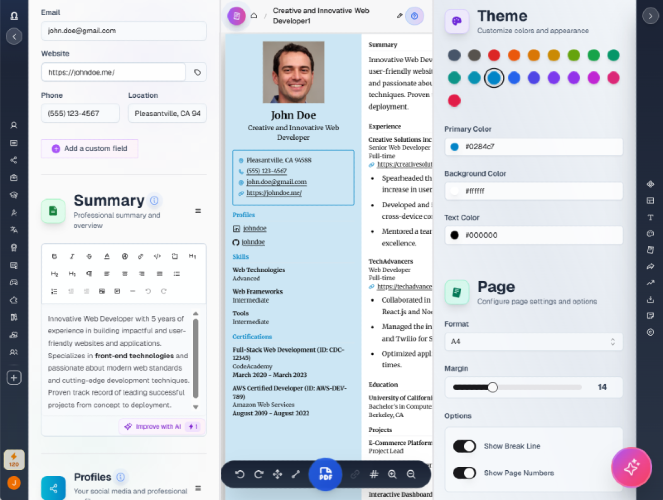Open Export download icon in right sidebar
Screen dimensions: 663x500
[650, 299]
